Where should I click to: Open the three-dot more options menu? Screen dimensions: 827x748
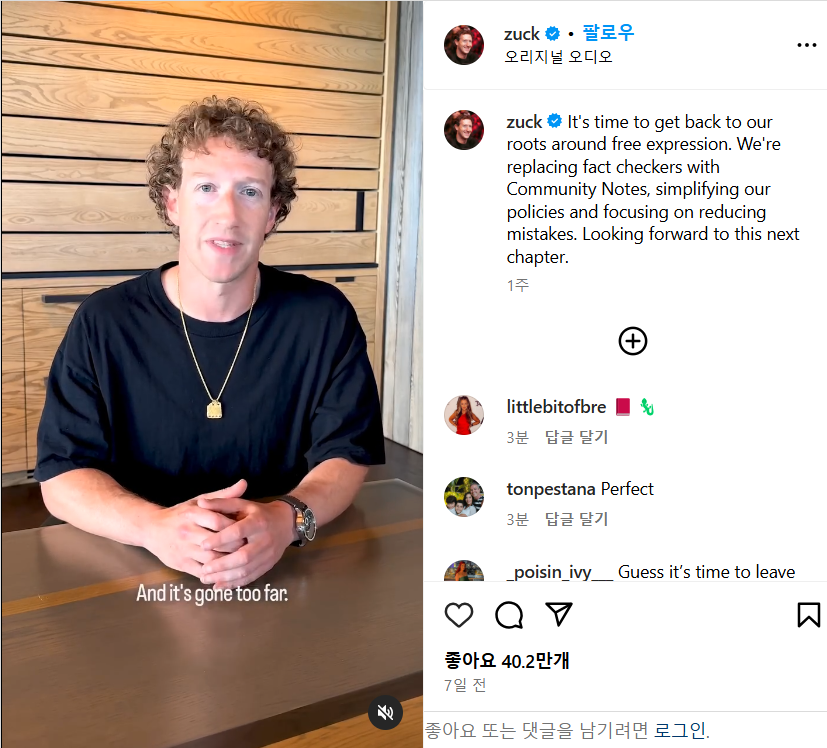click(806, 45)
